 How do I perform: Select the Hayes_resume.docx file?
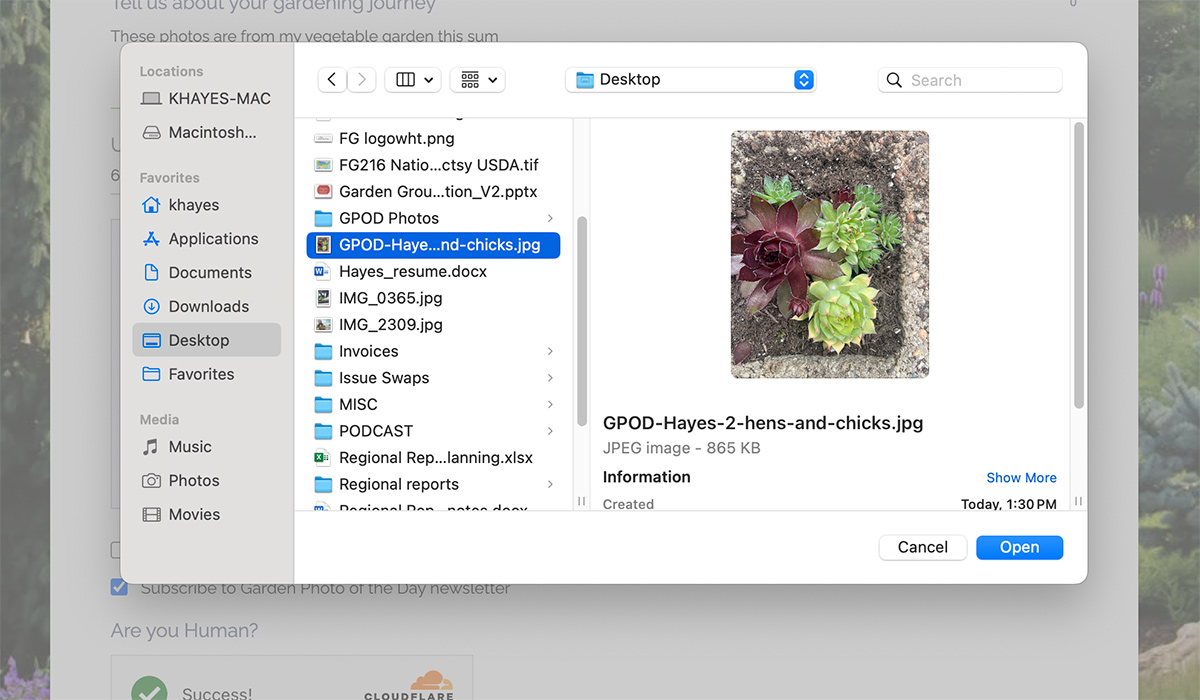pyautogui.click(x=412, y=271)
